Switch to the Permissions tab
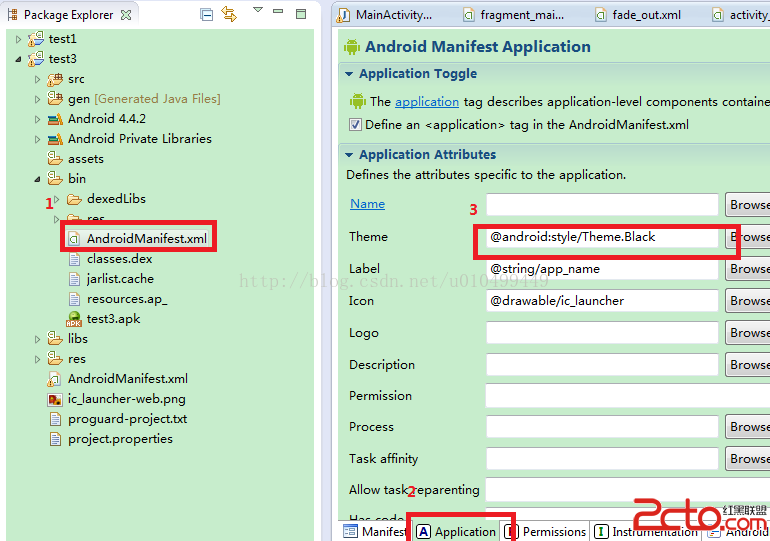 pos(545,532)
